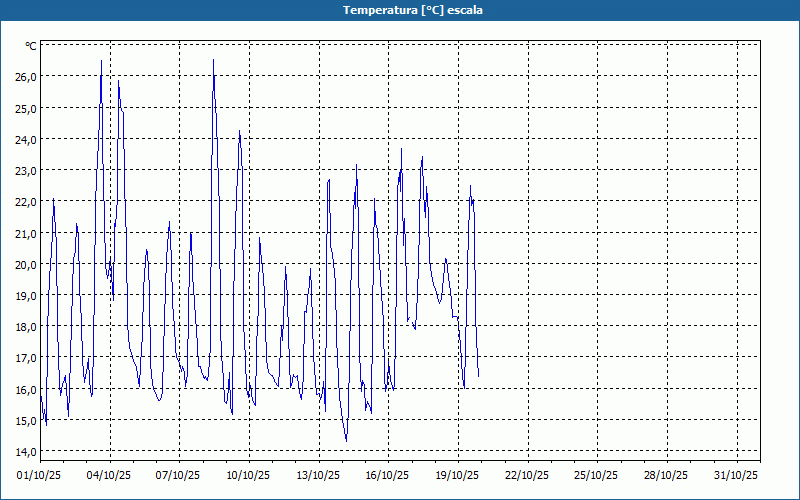
Task: Click the 01/10/25 date label
Action: [40, 475]
